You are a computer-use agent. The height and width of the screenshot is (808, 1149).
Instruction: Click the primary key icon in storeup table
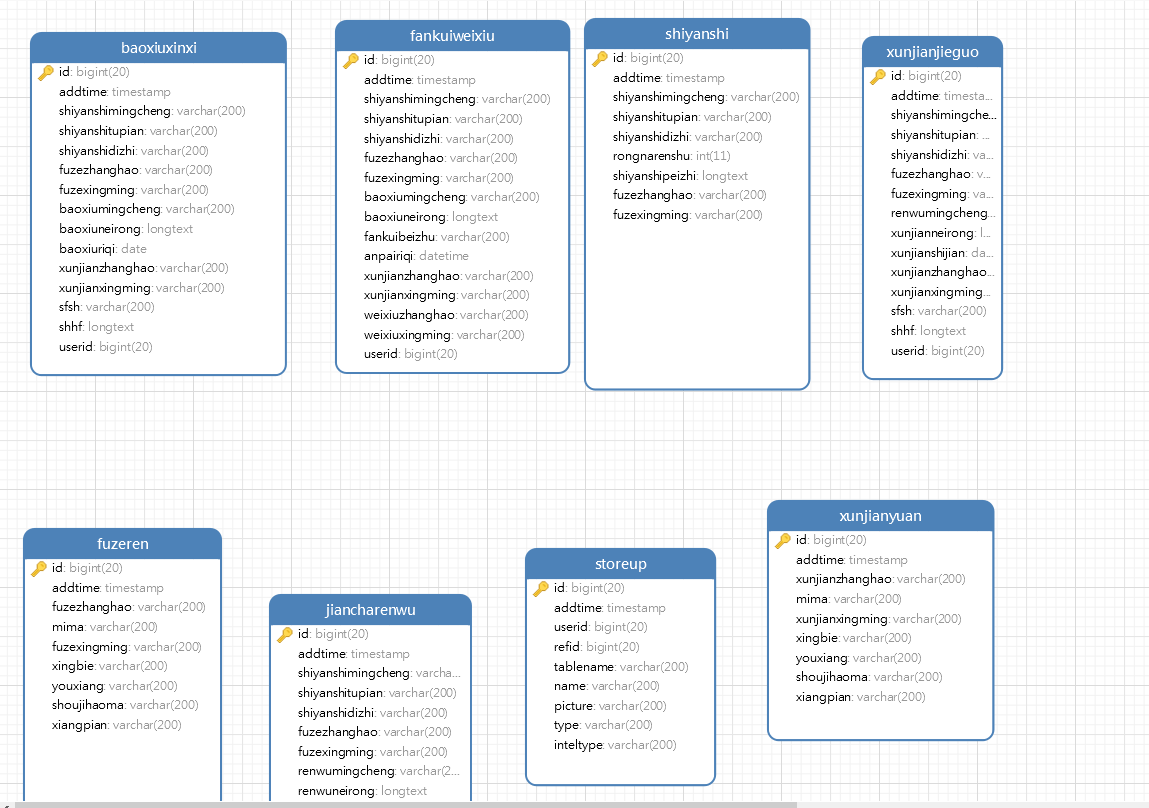[540, 588]
